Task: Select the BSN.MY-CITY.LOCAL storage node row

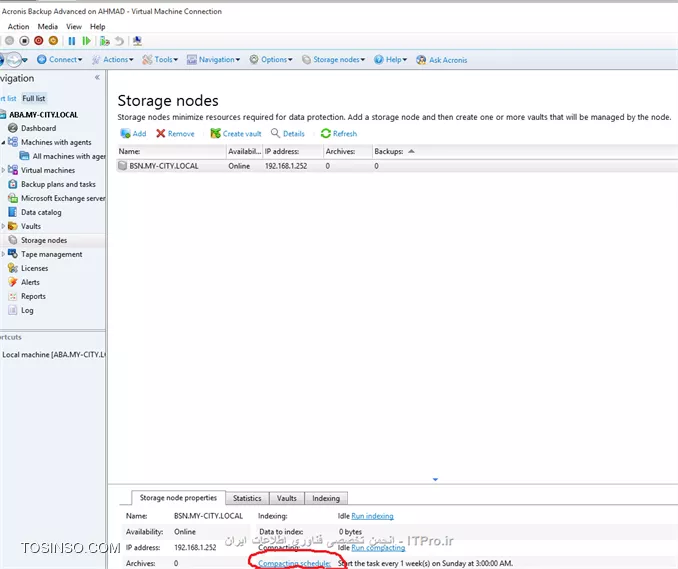Action: [x=397, y=166]
